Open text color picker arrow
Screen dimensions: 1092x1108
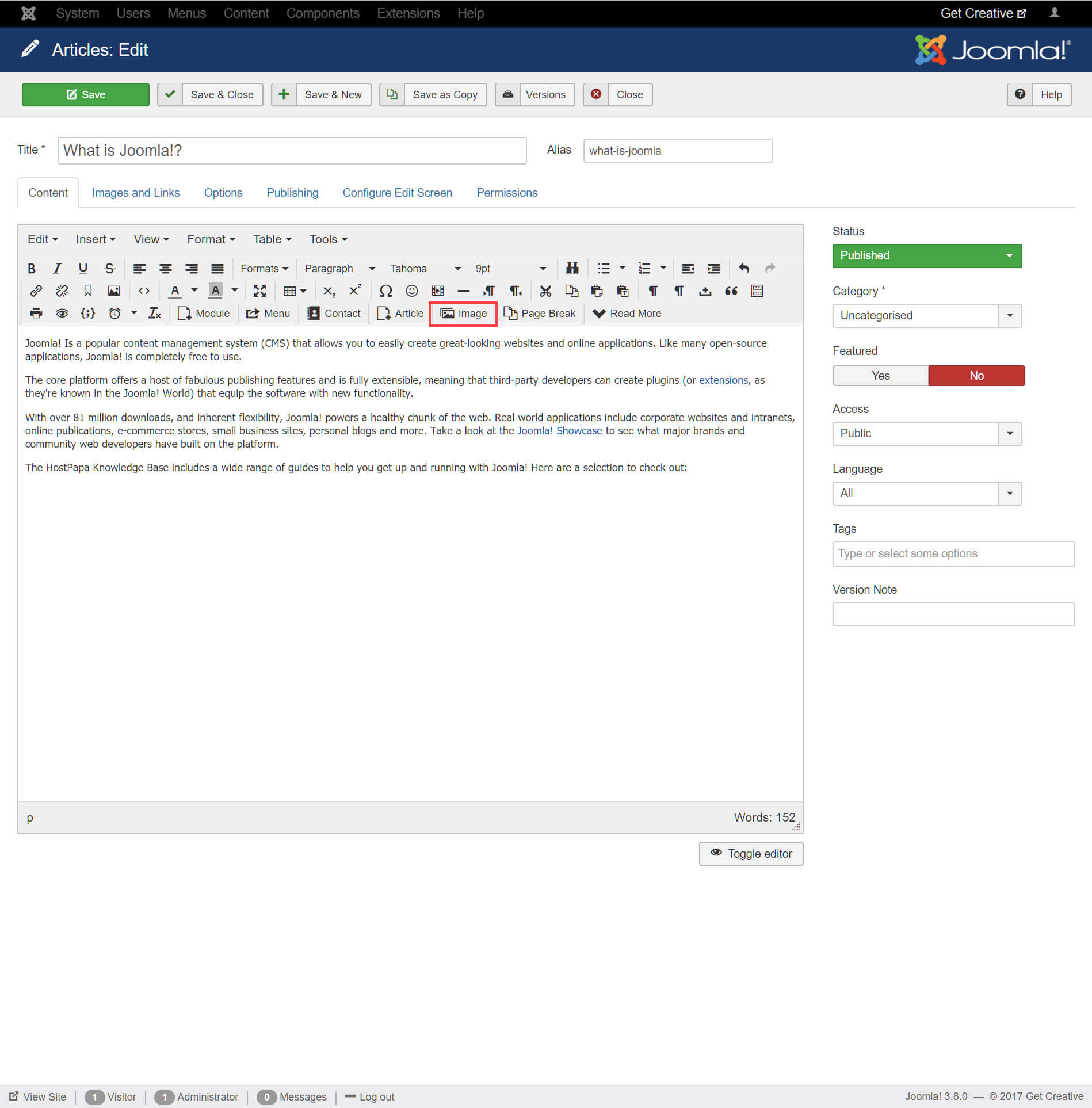194,291
